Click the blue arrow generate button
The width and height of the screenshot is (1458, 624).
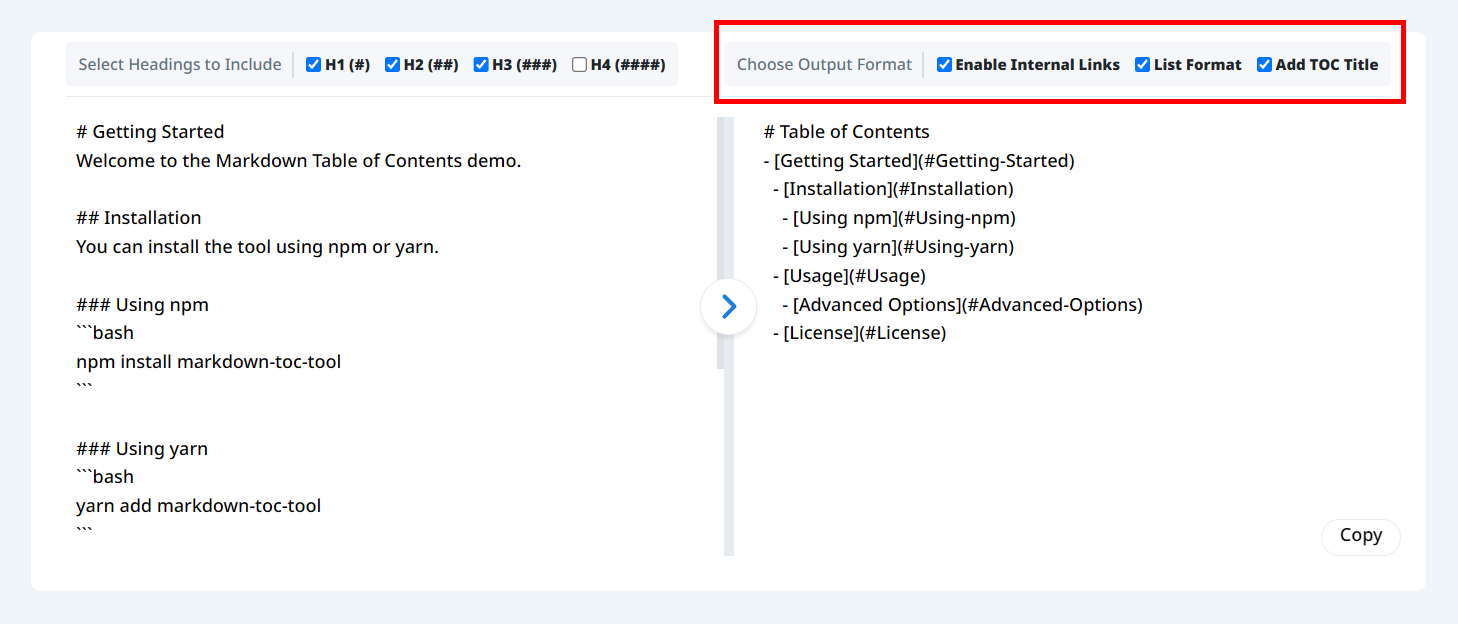(x=728, y=306)
